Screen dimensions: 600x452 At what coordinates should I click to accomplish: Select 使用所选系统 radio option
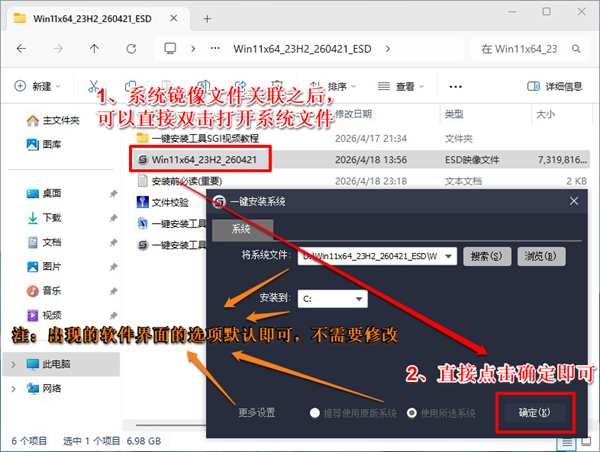tap(440, 413)
